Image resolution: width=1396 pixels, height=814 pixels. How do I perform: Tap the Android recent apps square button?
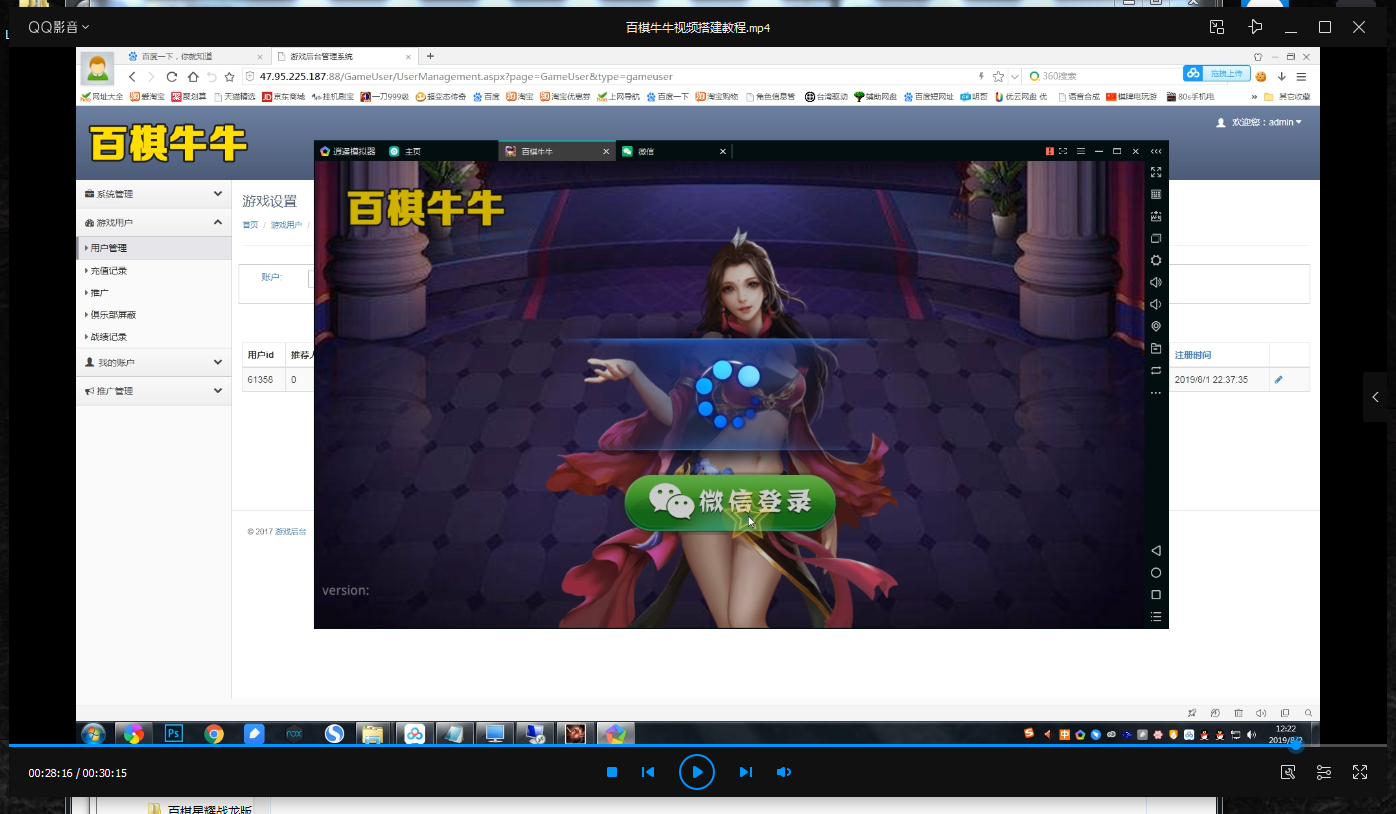tap(1156, 595)
